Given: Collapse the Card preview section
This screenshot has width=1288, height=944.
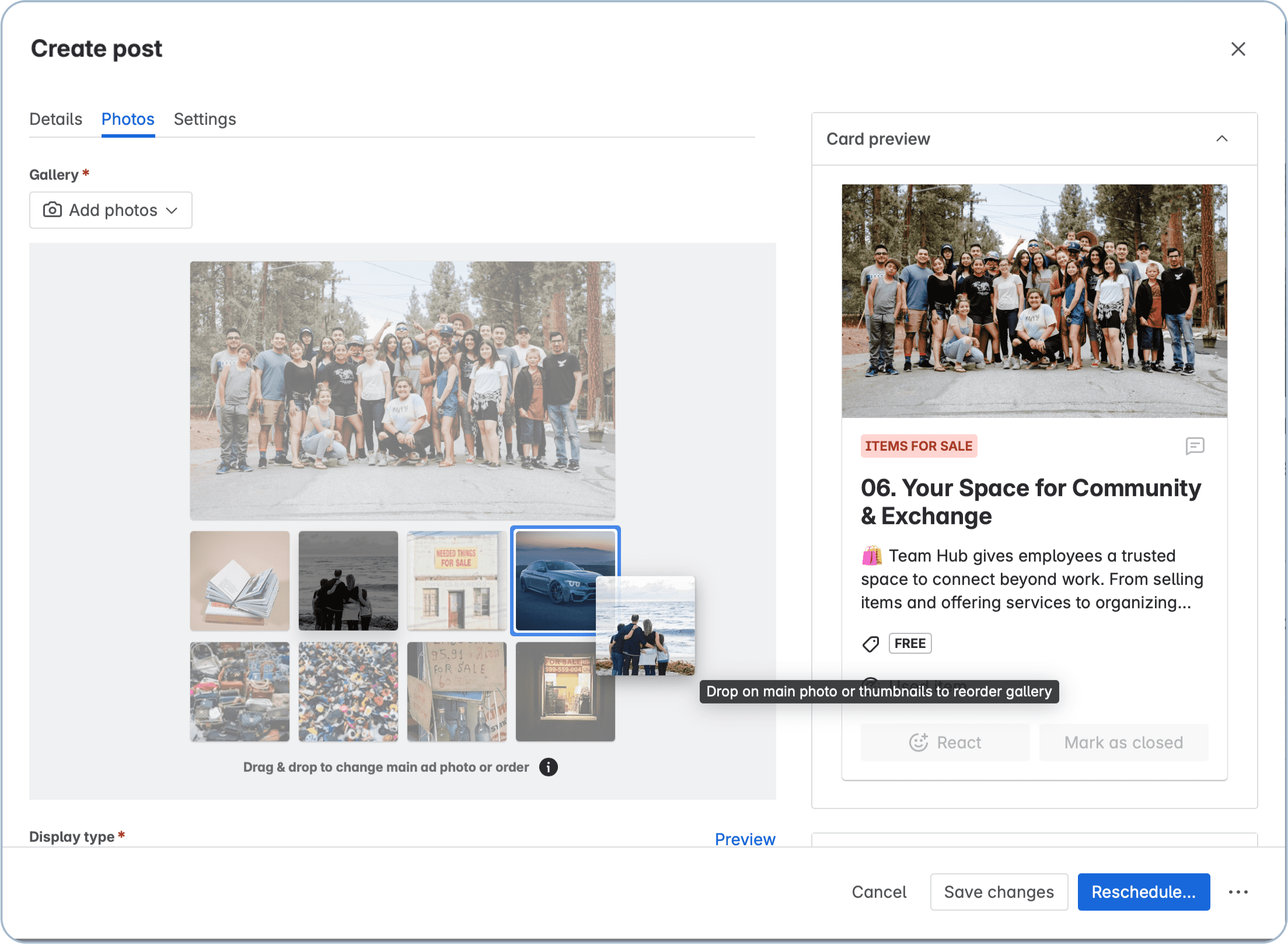Looking at the screenshot, I should (x=1223, y=138).
